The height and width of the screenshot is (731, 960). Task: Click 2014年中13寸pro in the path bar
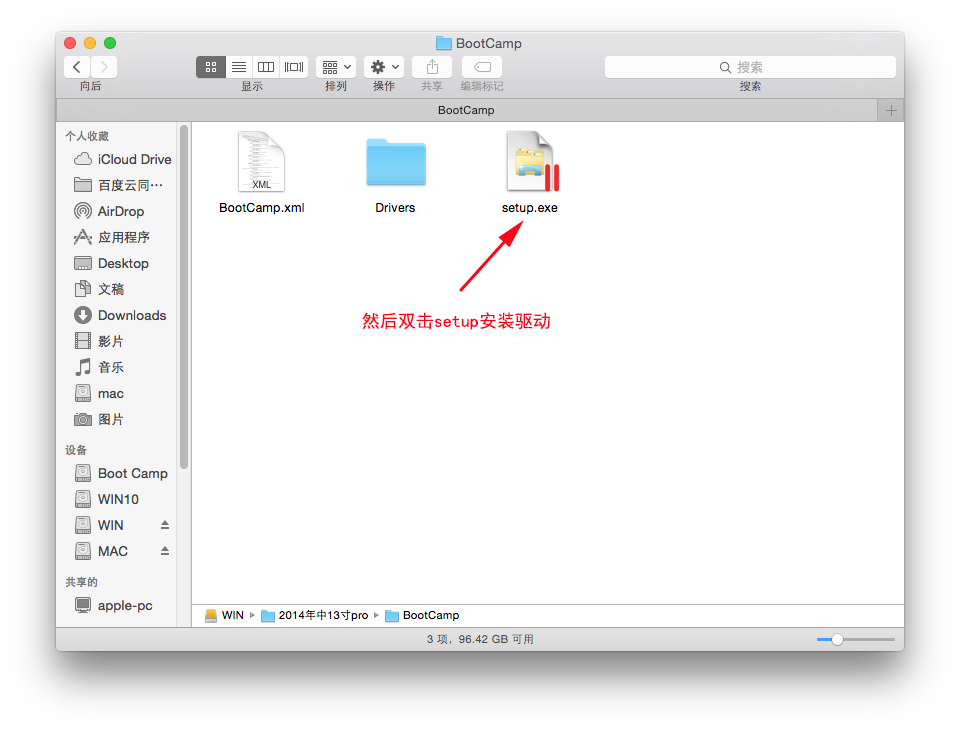(315, 615)
